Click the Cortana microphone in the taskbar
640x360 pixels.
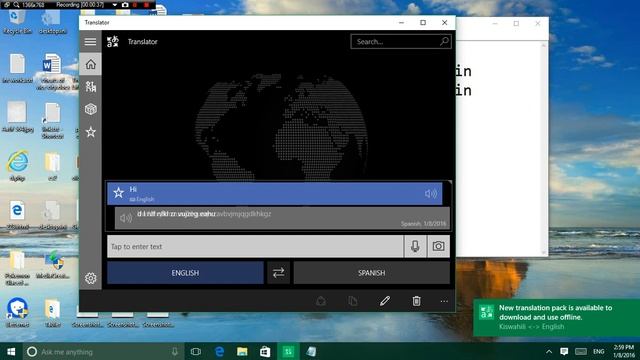point(174,351)
